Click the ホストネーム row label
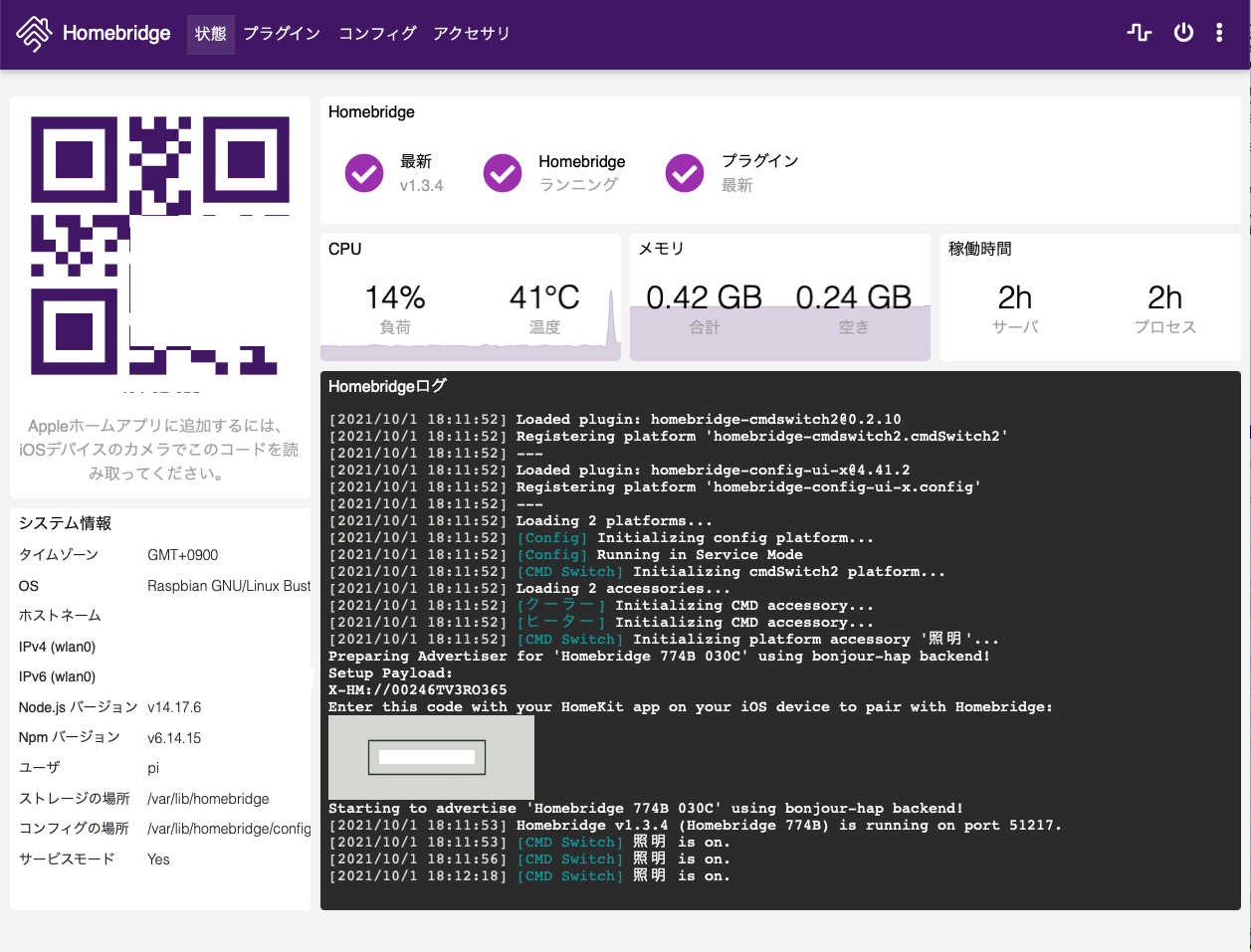 point(60,616)
